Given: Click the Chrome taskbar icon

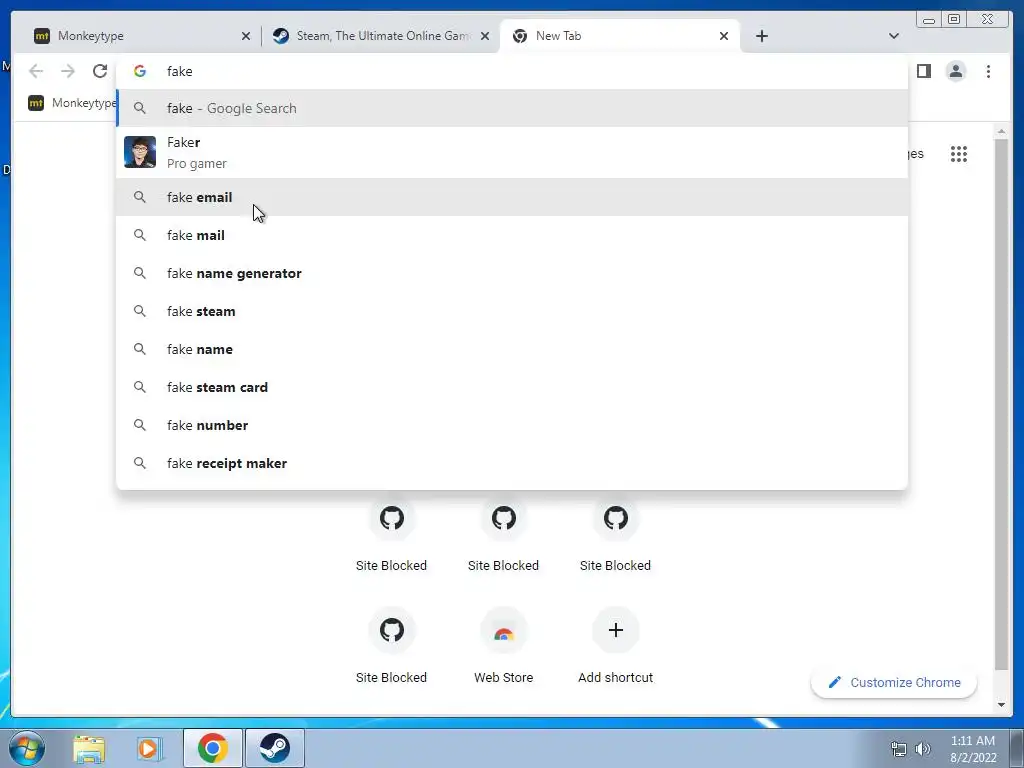Looking at the screenshot, I should click(x=213, y=748).
